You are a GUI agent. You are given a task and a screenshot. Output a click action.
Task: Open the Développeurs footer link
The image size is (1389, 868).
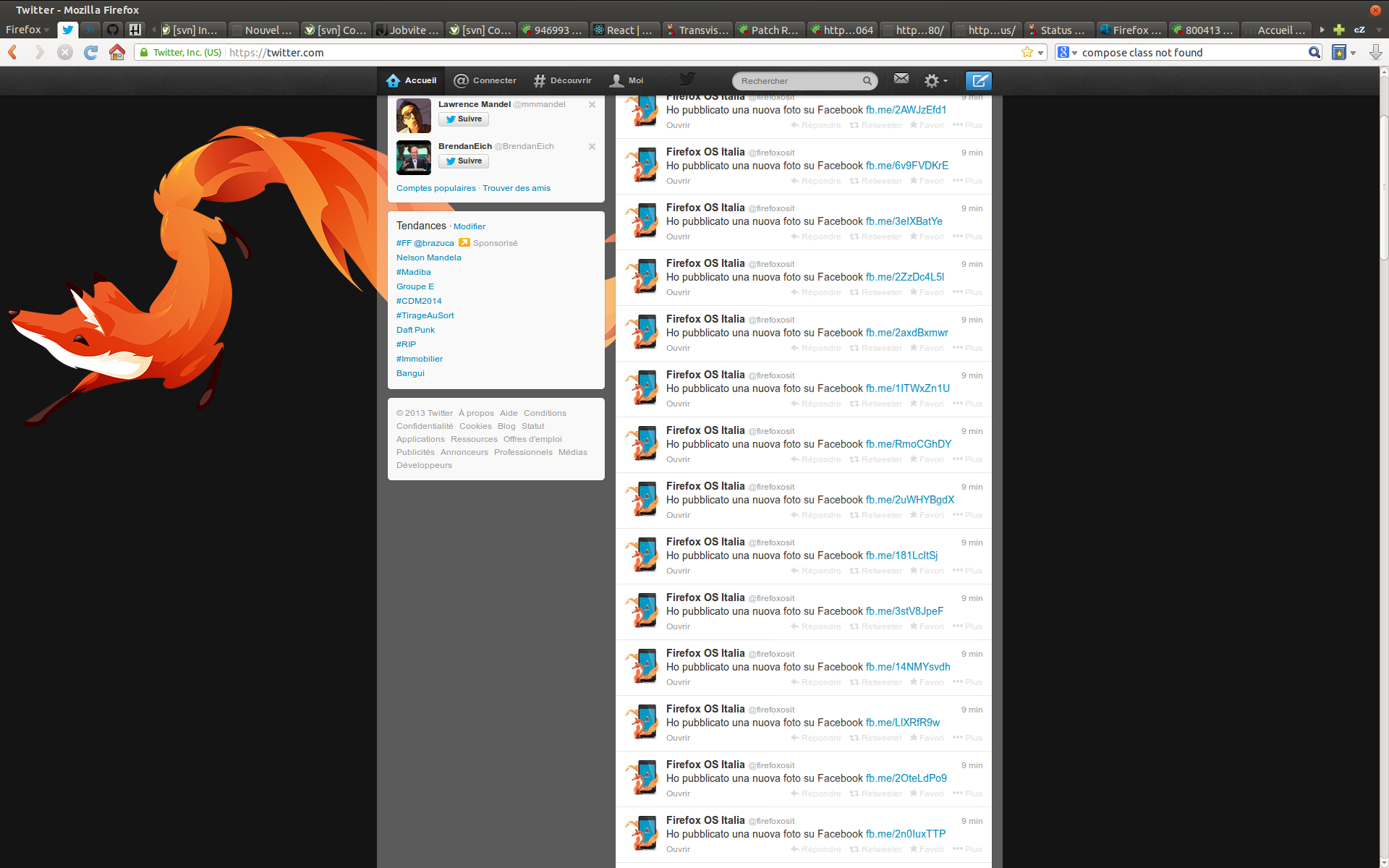pyautogui.click(x=424, y=465)
